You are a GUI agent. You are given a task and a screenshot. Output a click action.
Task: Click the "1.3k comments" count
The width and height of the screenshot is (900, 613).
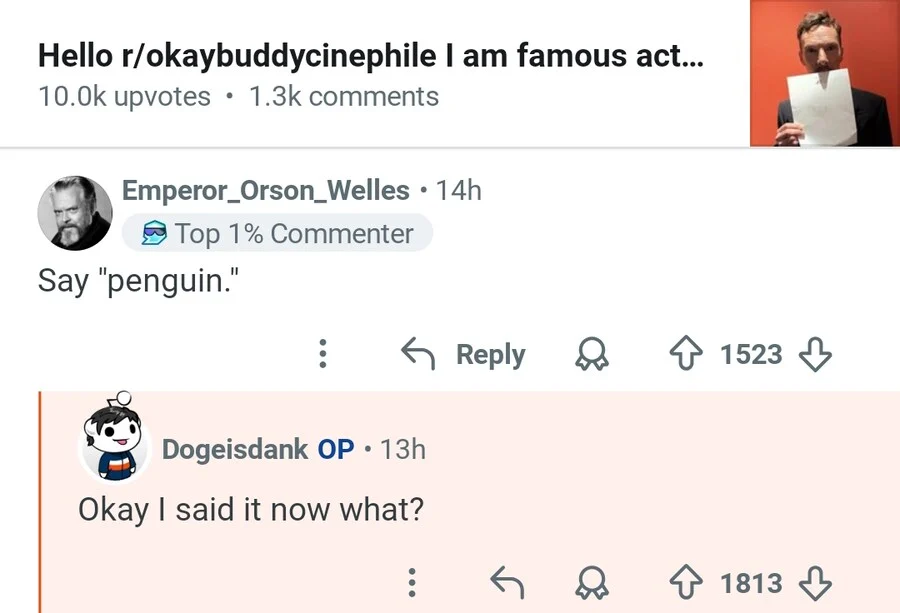click(345, 97)
